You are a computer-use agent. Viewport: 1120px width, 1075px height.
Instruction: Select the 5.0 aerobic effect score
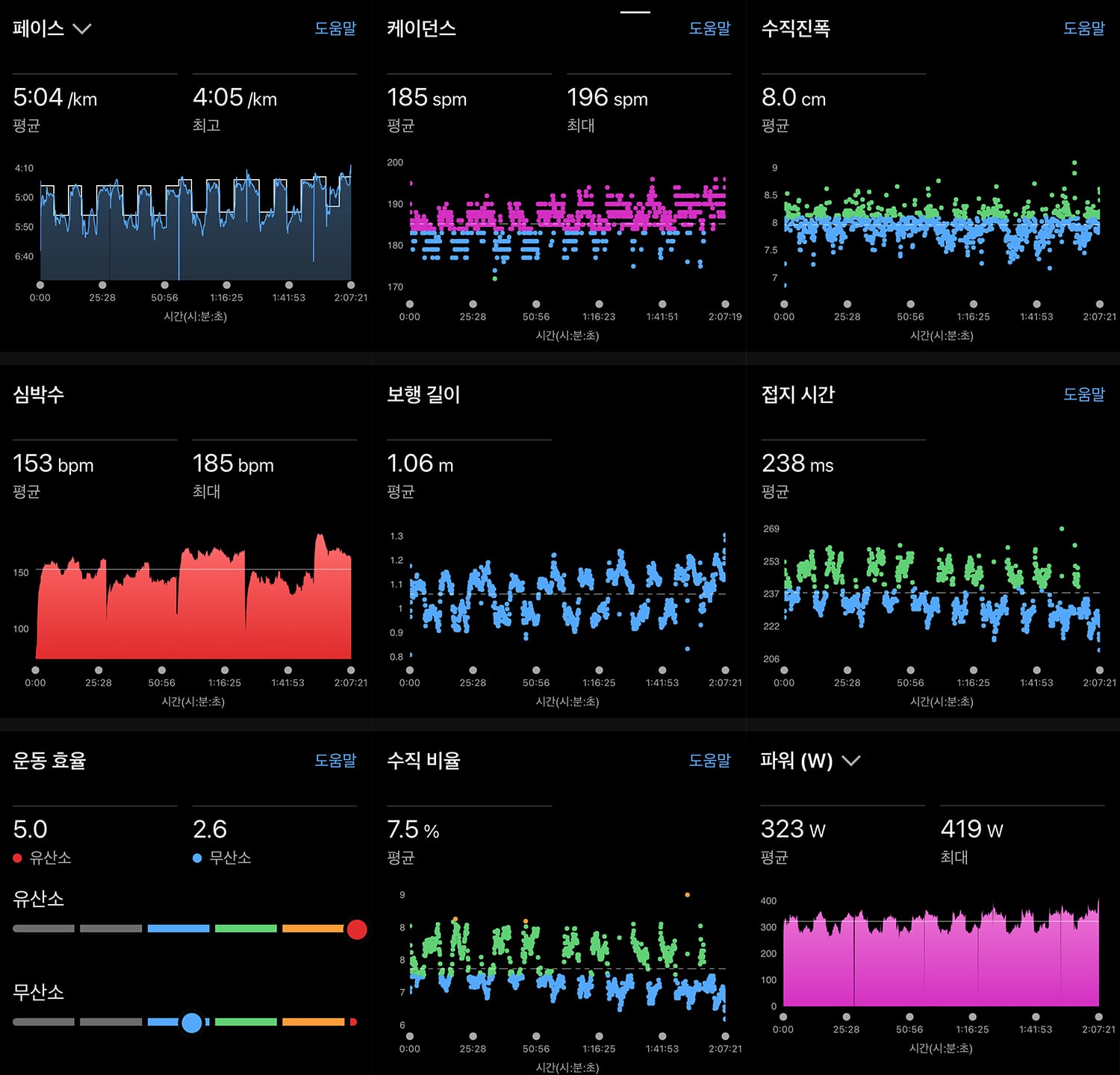[30, 829]
